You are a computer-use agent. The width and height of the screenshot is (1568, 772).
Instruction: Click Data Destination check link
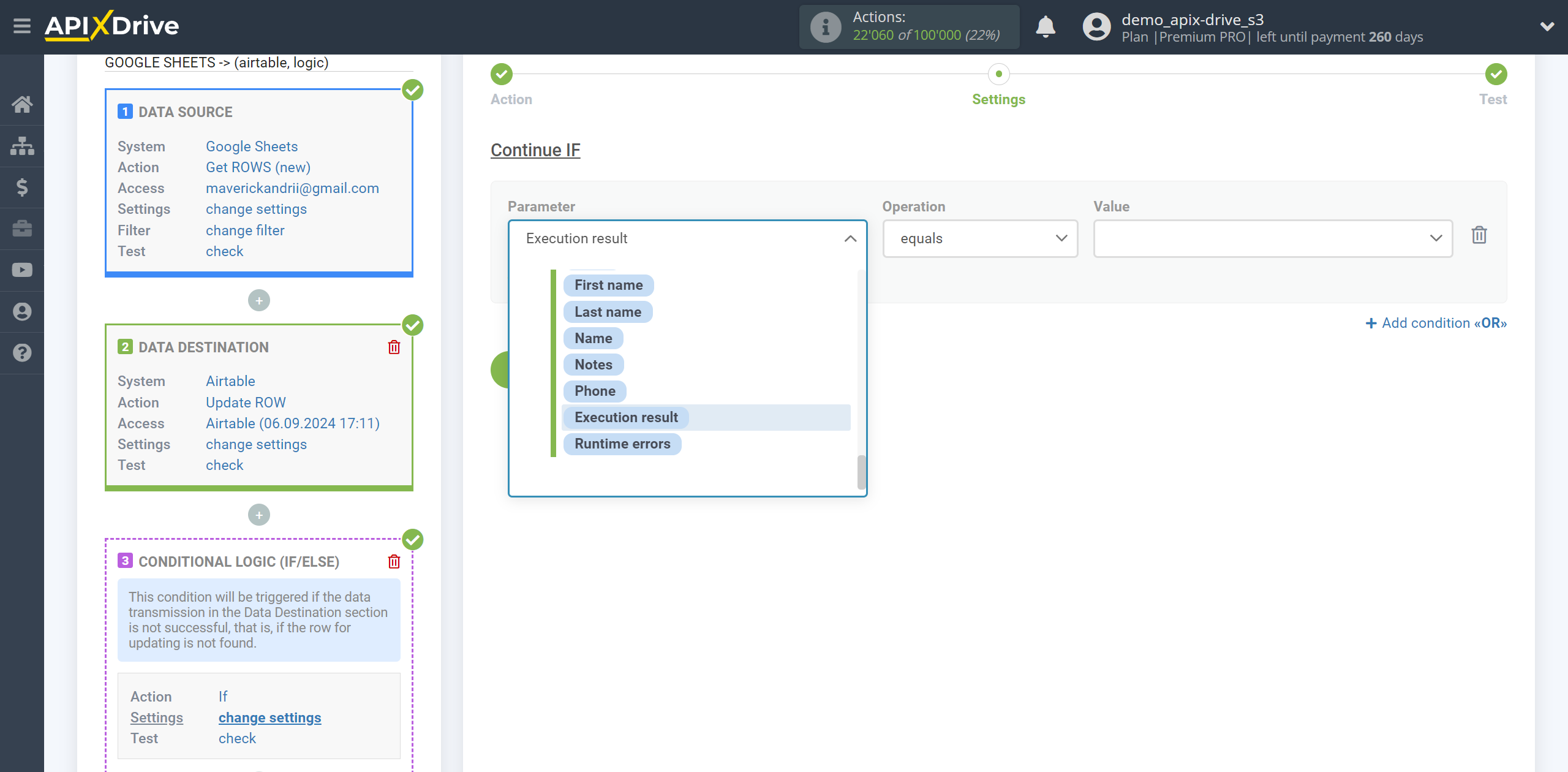point(224,465)
